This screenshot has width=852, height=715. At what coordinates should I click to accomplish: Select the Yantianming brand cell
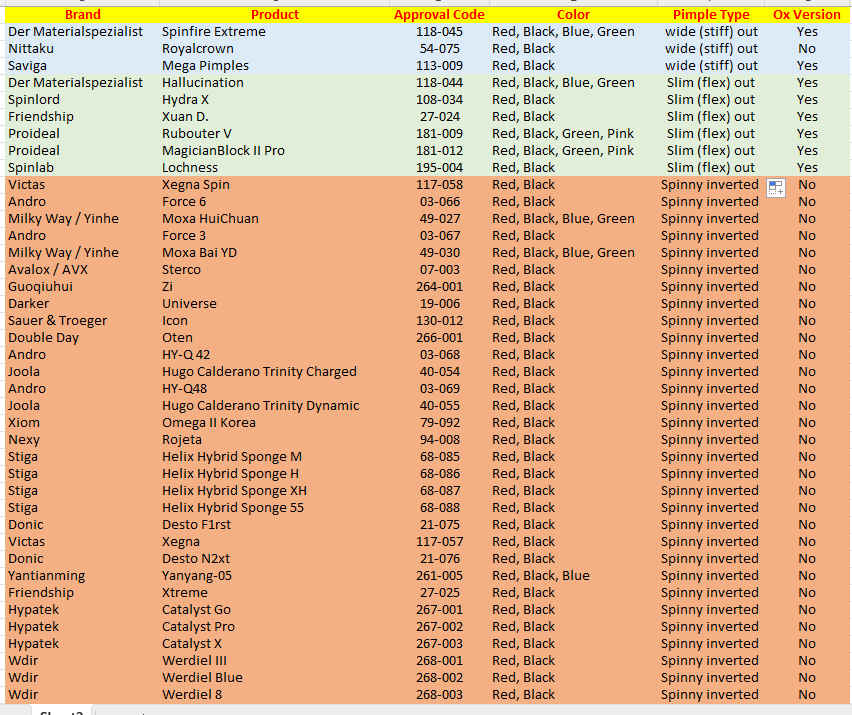pyautogui.click(x=82, y=575)
